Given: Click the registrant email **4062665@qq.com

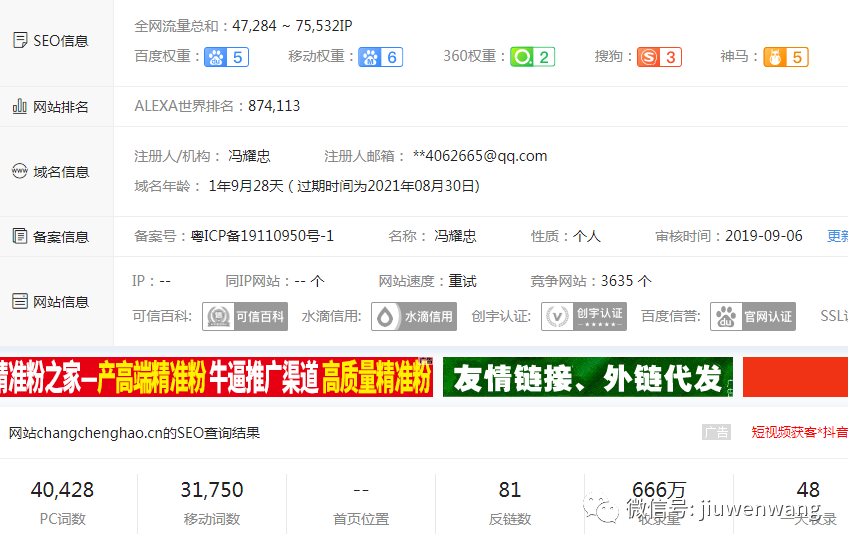Looking at the screenshot, I should pyautogui.click(x=480, y=156).
